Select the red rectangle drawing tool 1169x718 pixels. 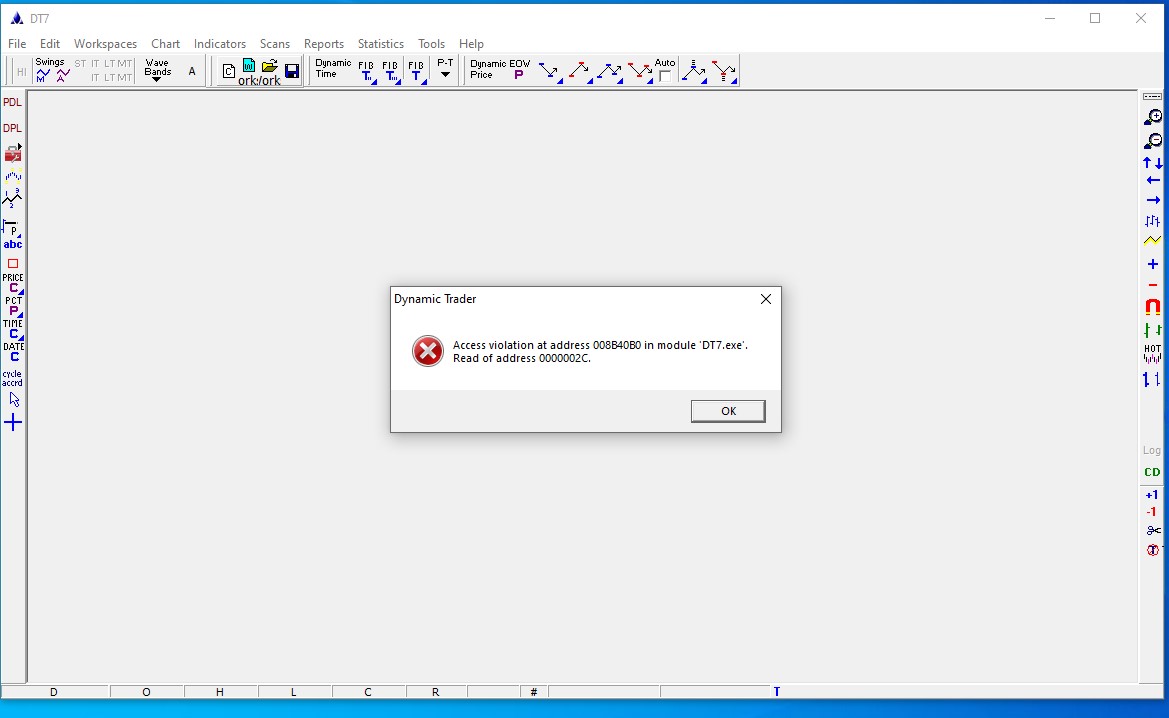coord(13,264)
